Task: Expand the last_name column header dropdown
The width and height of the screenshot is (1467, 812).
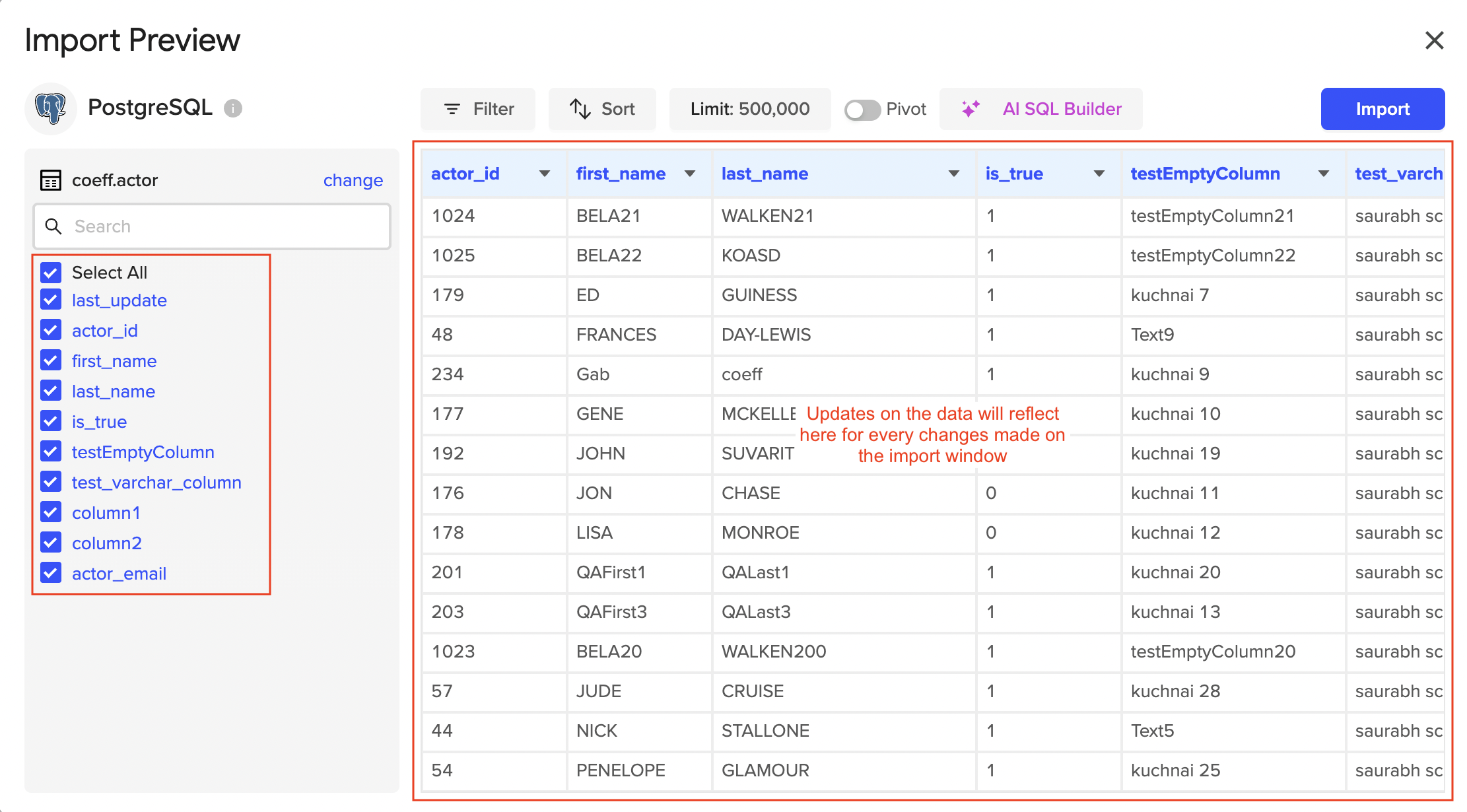Action: (954, 174)
